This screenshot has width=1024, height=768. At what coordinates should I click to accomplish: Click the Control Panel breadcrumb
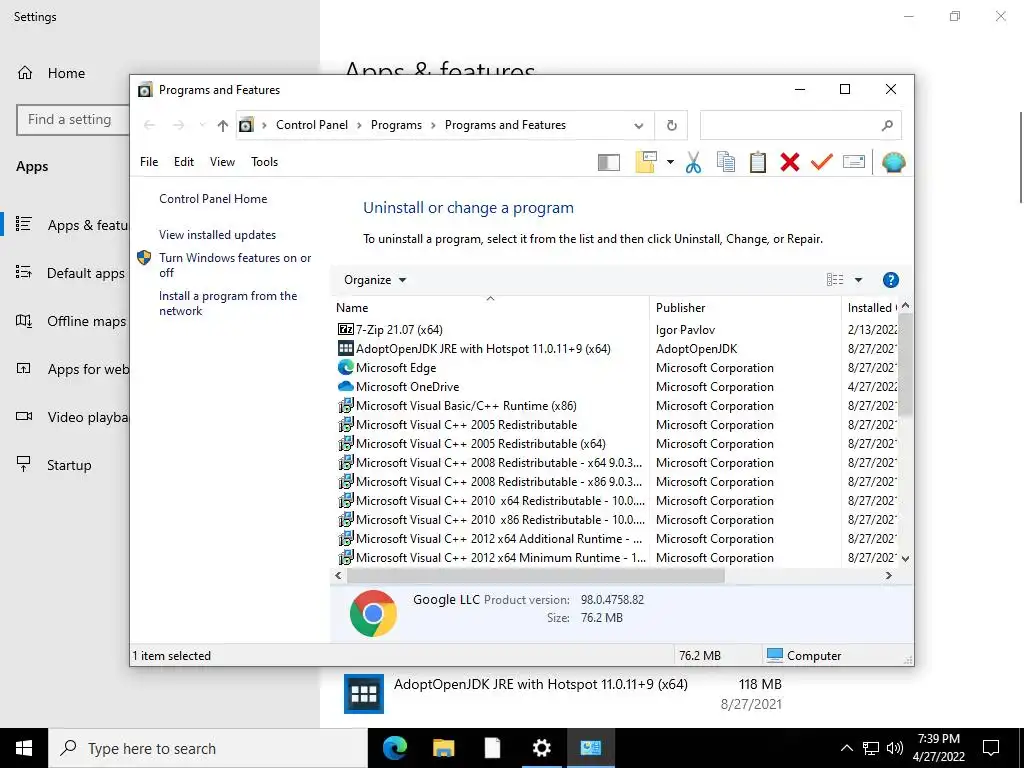312,125
